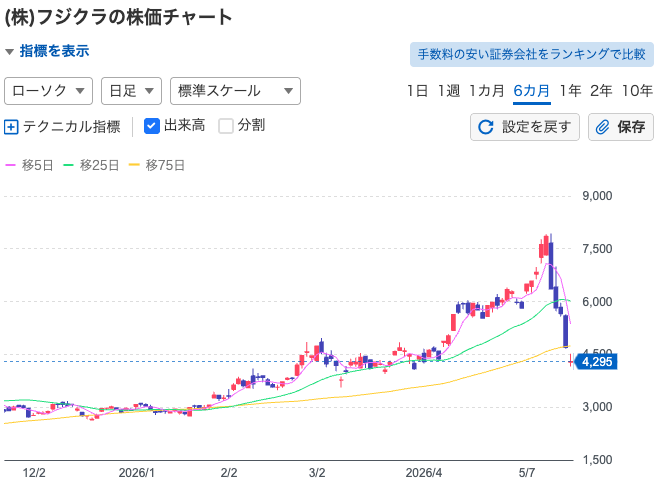665x482 pixels.
Task: Click the 3/2 date axis label
Action: click(x=317, y=473)
